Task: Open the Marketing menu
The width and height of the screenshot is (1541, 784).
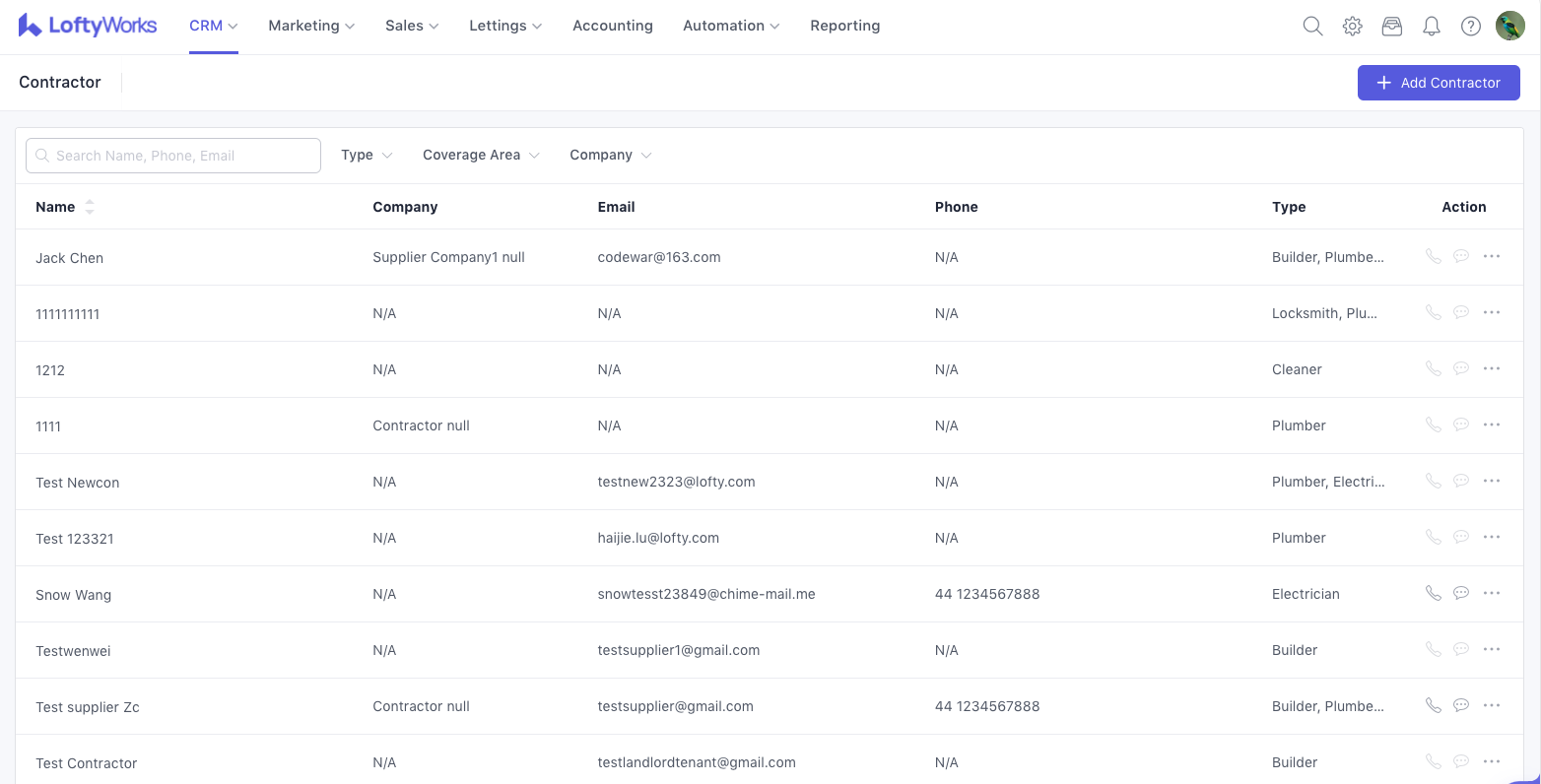Action: 310,27
